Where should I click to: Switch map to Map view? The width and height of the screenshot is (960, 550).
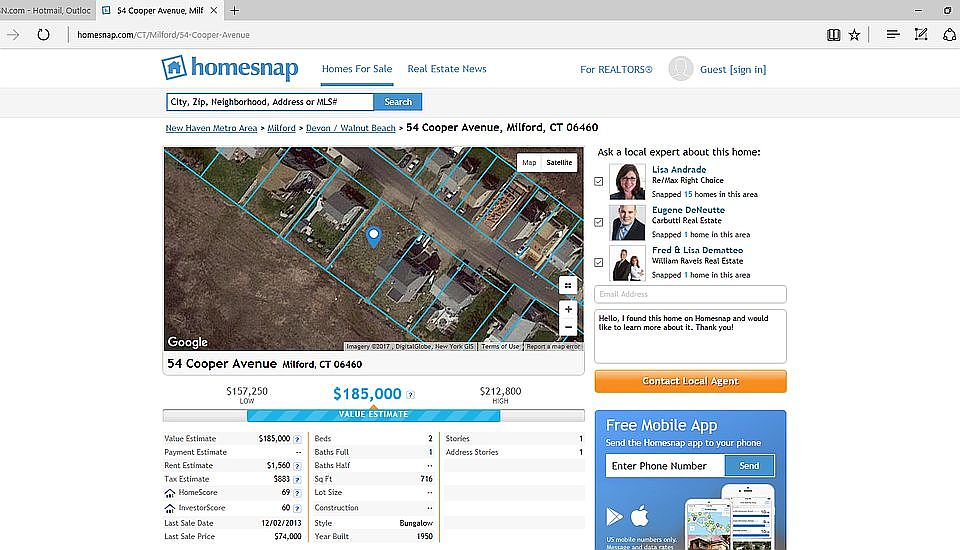click(x=529, y=162)
